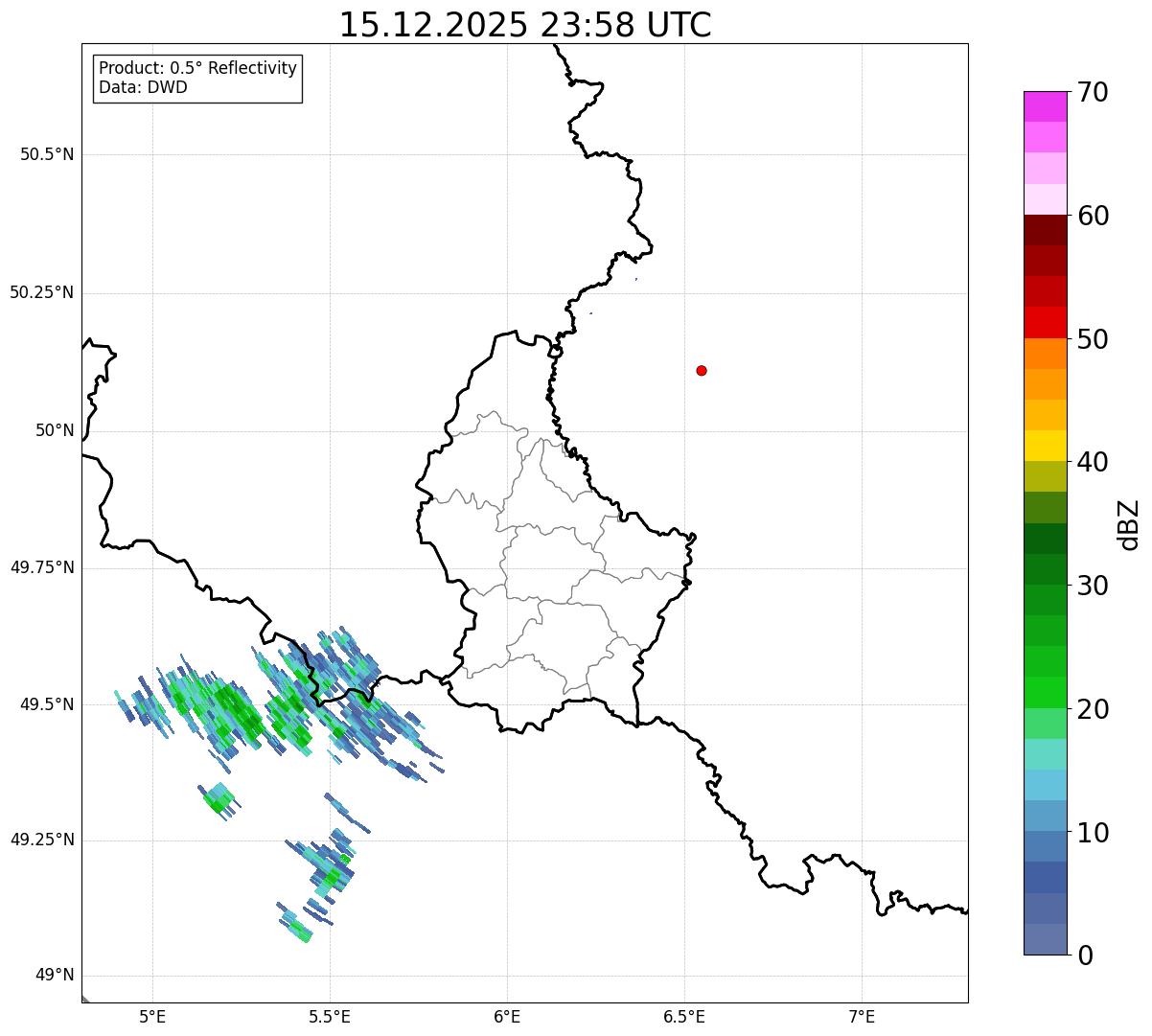Click the 5.5°E longitude label
The height and width of the screenshot is (1036, 1152).
(330, 1017)
